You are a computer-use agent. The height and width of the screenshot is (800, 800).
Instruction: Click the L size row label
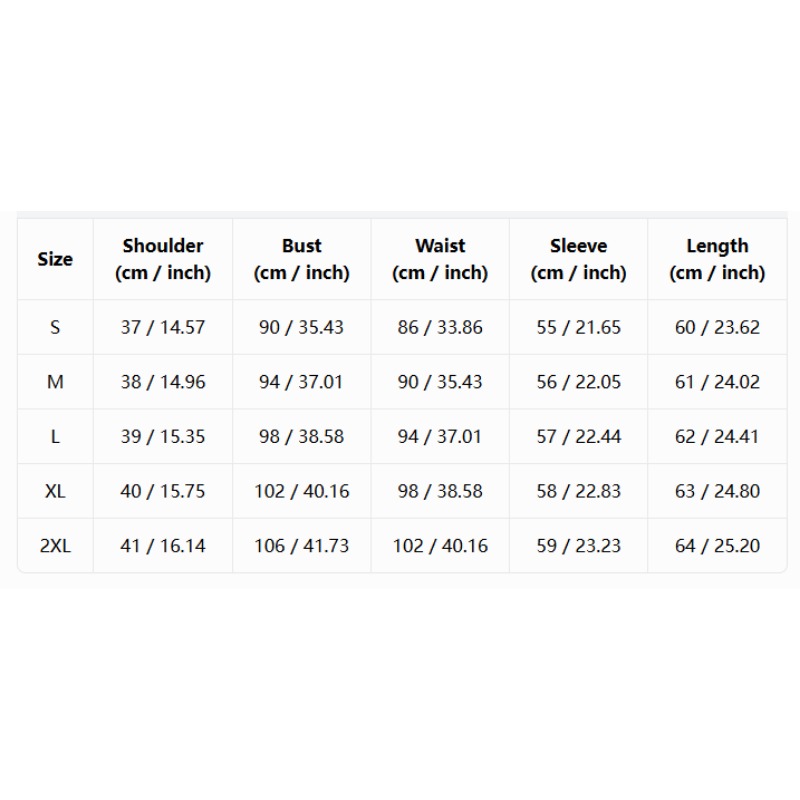pos(55,436)
